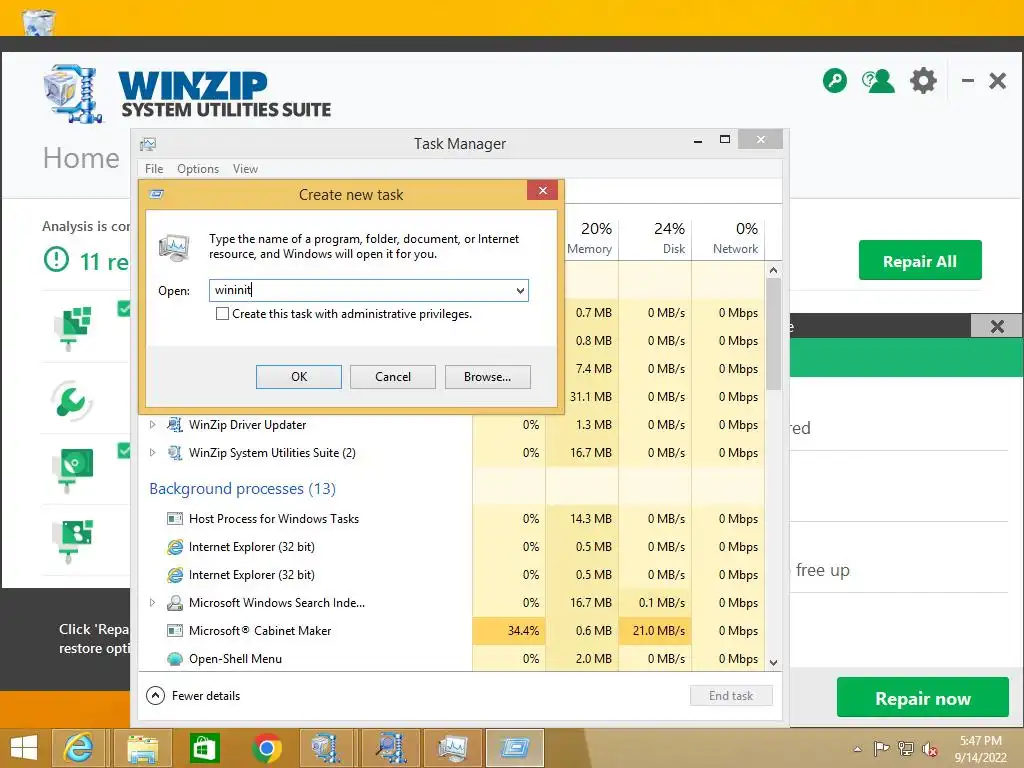Click the Repair now button
The height and width of the screenshot is (768, 1024).
923,697
